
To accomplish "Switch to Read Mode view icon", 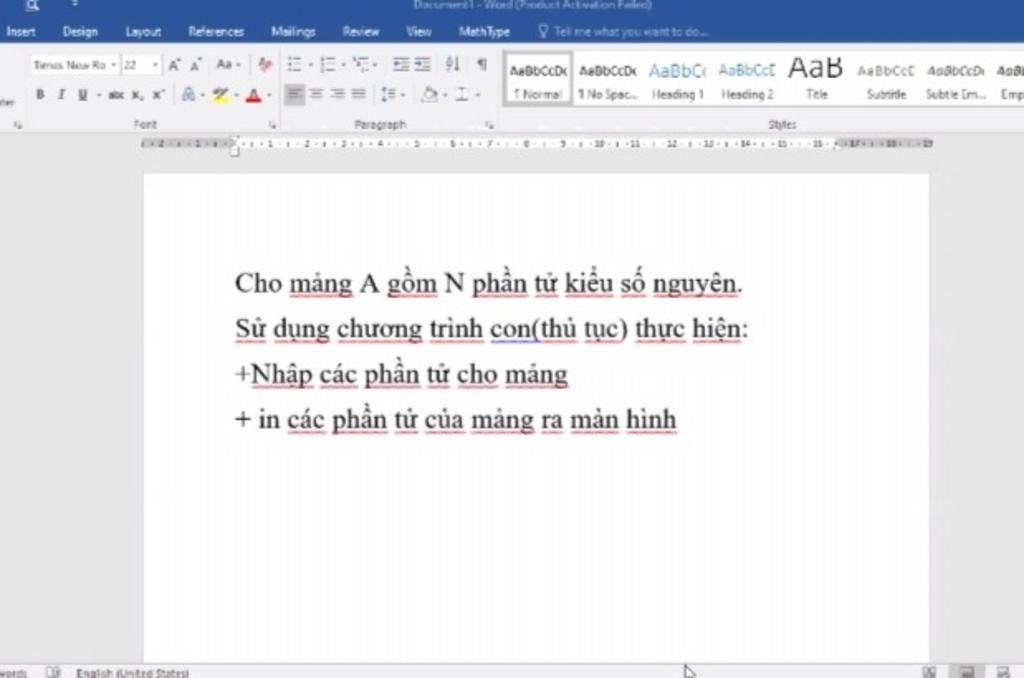I will [929, 671].
